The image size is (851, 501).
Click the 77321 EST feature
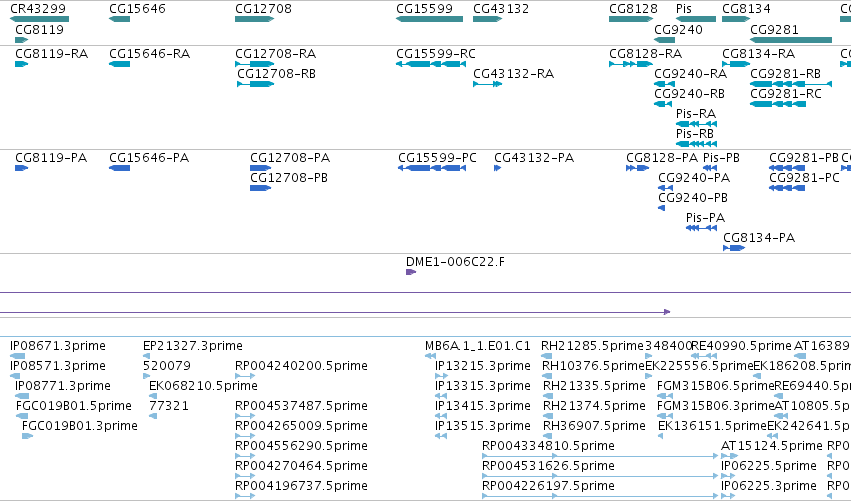pyautogui.click(x=153, y=417)
